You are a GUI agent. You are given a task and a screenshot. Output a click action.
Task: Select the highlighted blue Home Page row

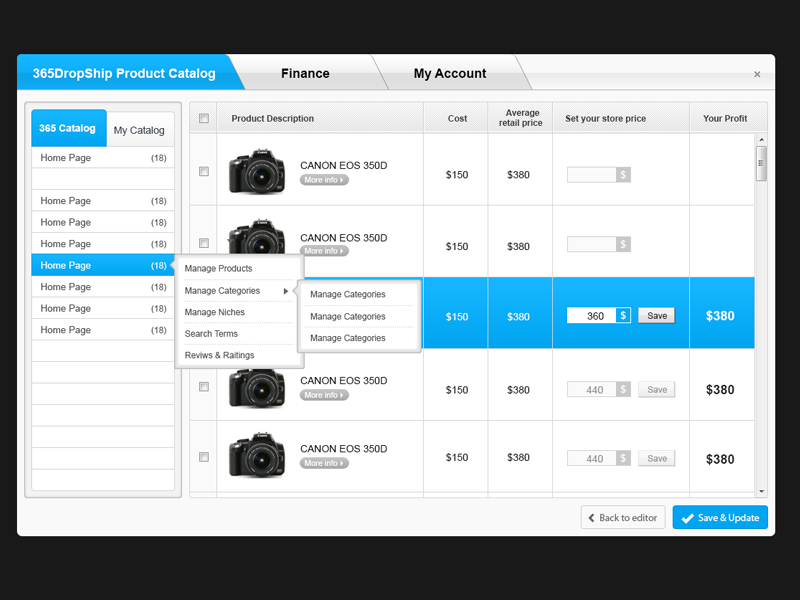click(x=103, y=265)
